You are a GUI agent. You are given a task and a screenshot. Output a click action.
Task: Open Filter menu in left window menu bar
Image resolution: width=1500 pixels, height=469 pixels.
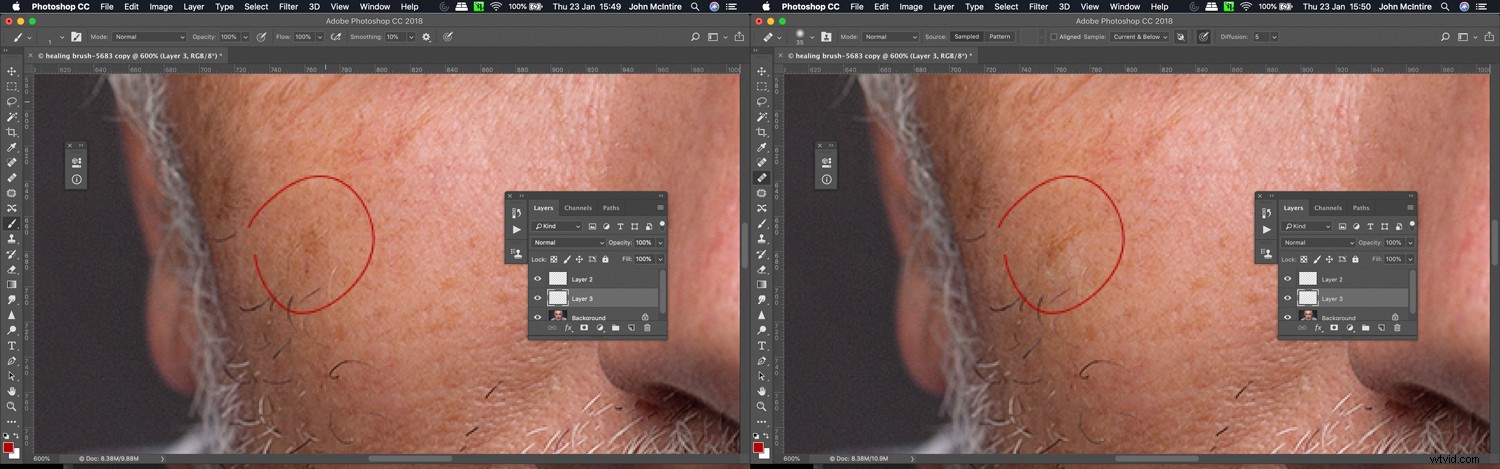pos(288,6)
